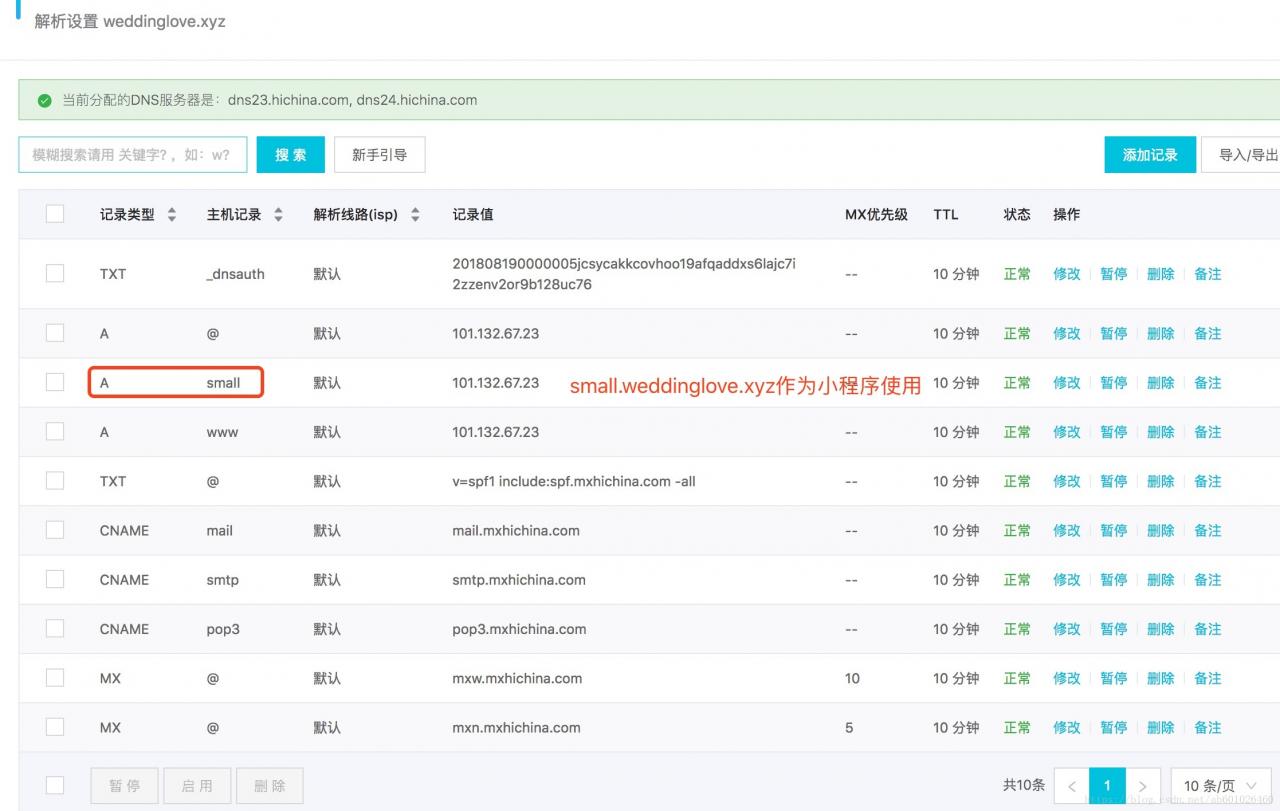The width and height of the screenshot is (1280, 811).
Task: Click the 记录值 column header
Action: (x=473, y=215)
